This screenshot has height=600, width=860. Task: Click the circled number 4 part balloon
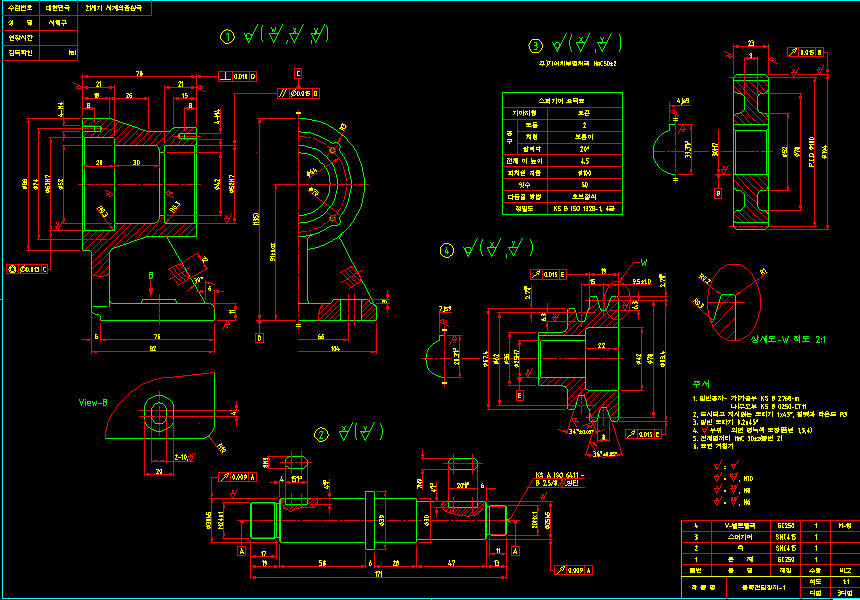(x=447, y=250)
